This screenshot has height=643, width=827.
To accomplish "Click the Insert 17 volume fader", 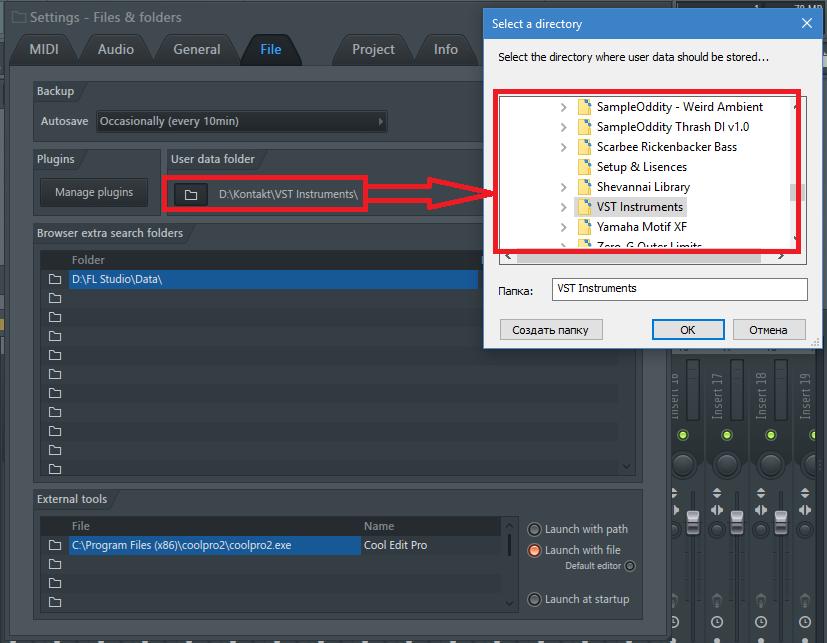I will pos(737,522).
